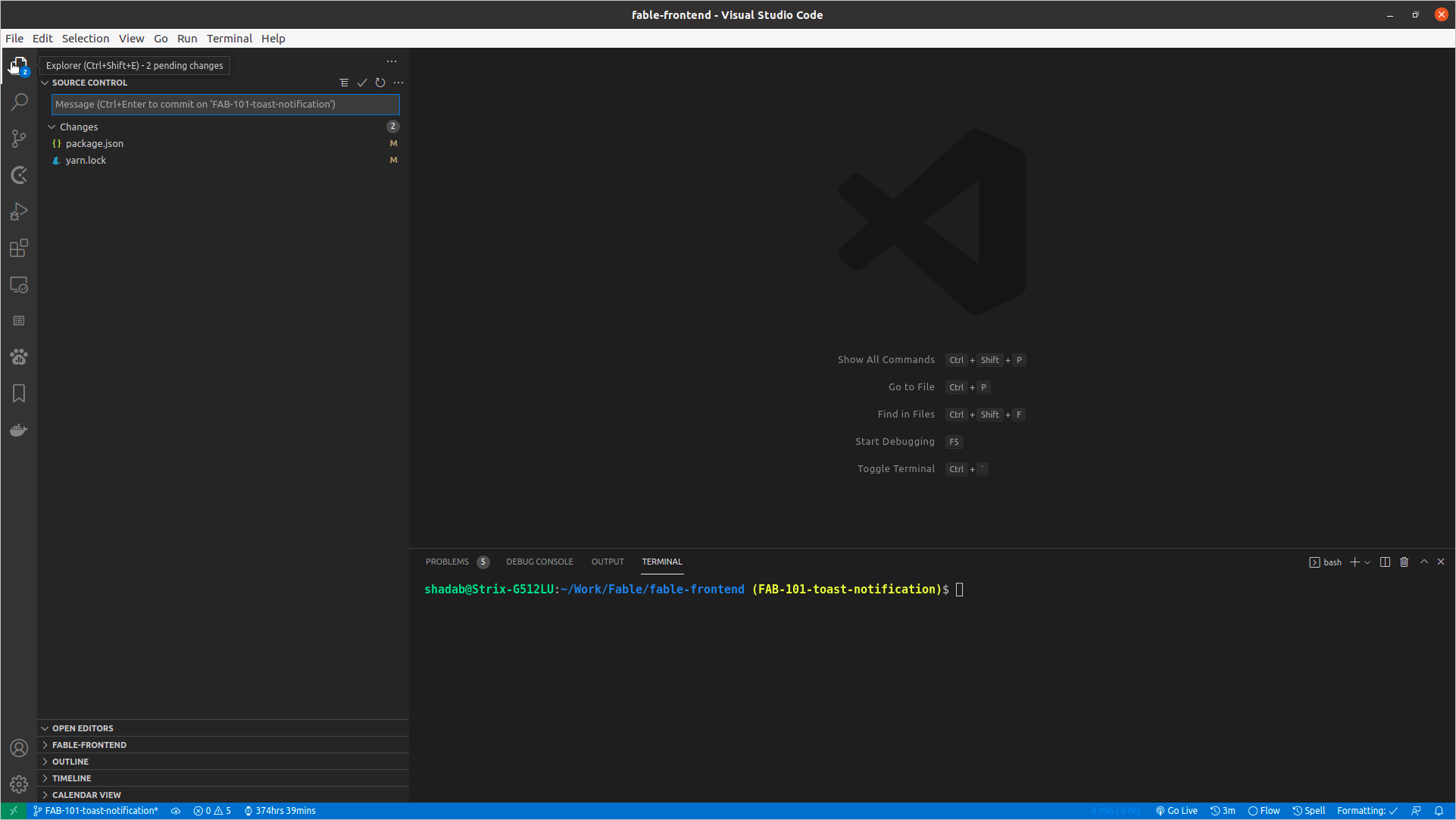Toggle Flow status bar item
The width and height of the screenshot is (1456, 820).
(x=1264, y=811)
